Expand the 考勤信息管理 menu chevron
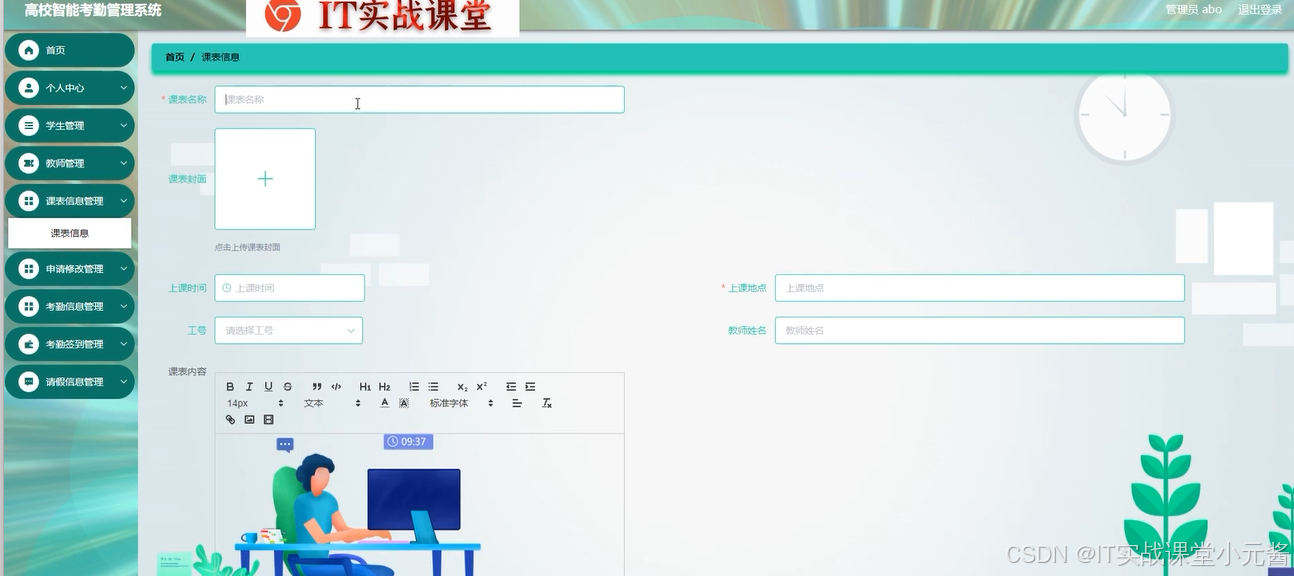Screen dimensions: 1294x576 tap(124, 307)
